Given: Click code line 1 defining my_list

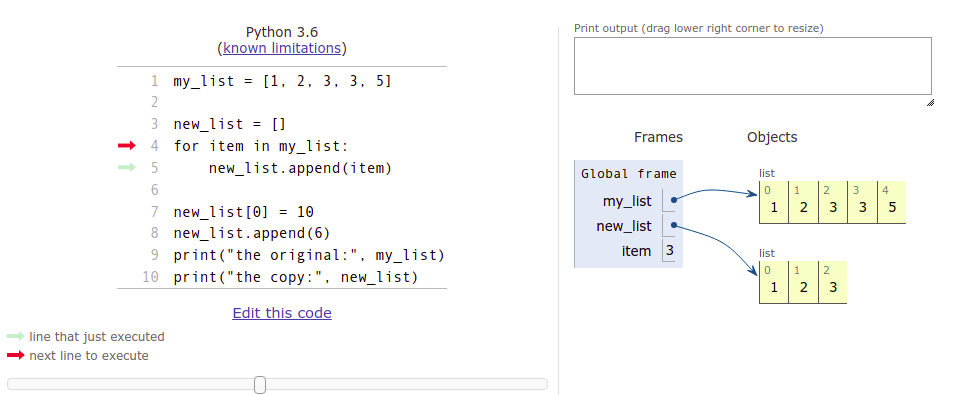Looking at the screenshot, I should point(283,81).
